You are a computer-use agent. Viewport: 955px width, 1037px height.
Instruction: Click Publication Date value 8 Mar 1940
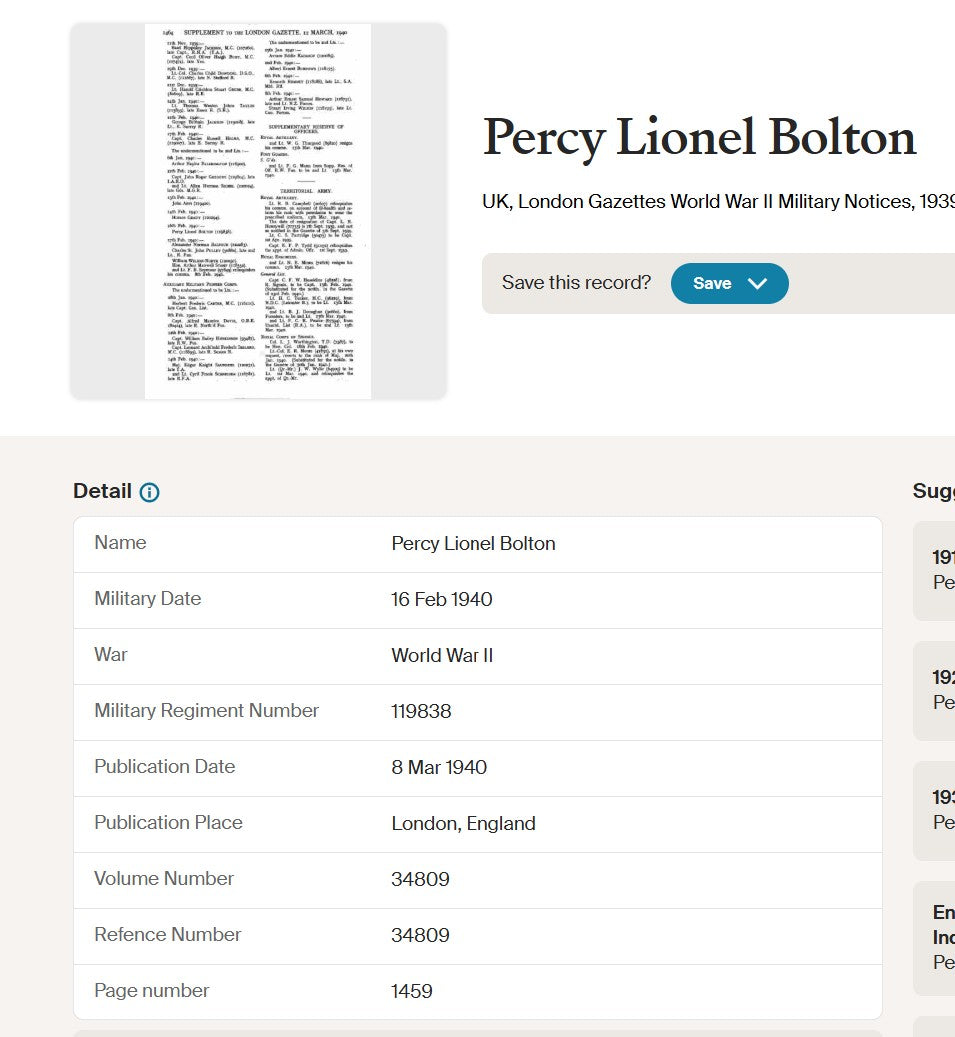point(438,767)
